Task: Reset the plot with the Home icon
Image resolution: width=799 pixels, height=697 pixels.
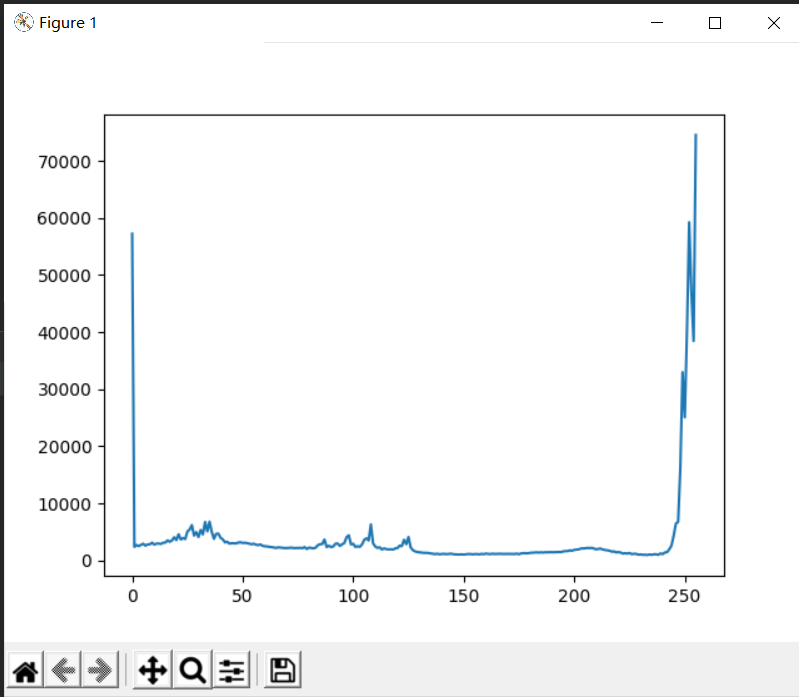Action: (x=25, y=670)
